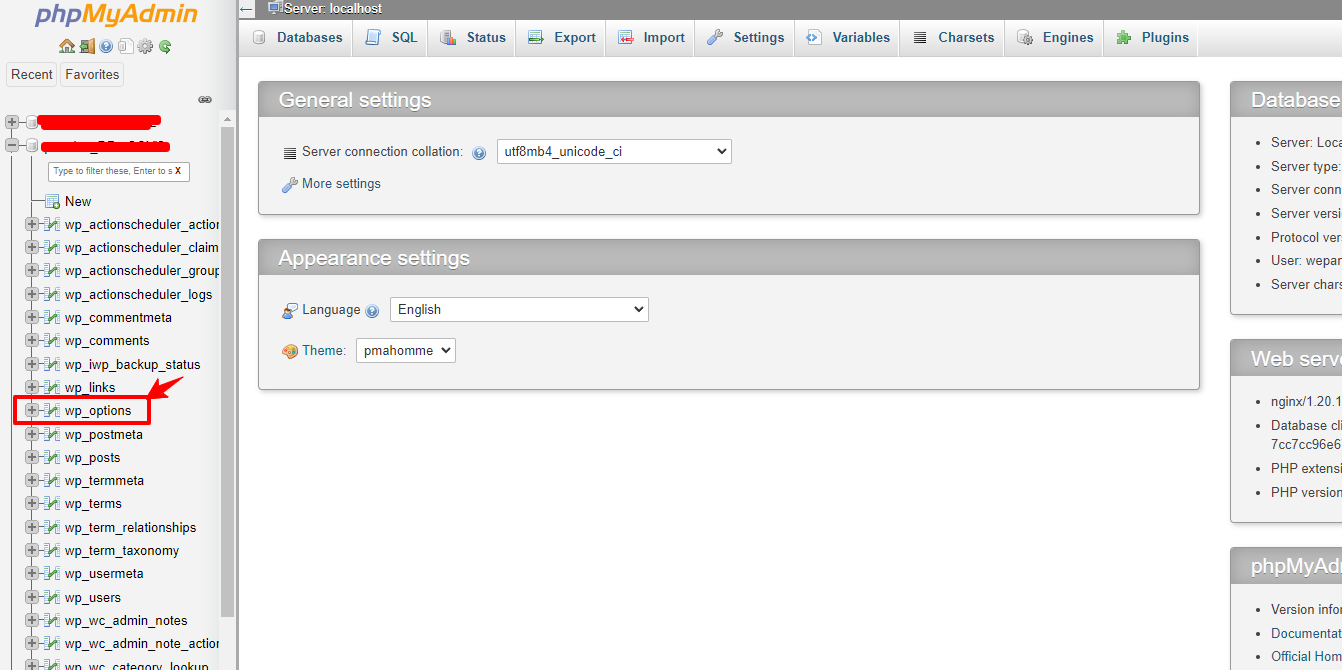Screen dimensions: 1342x670
Task: Clear the table filter with red X
Action: tap(178, 171)
